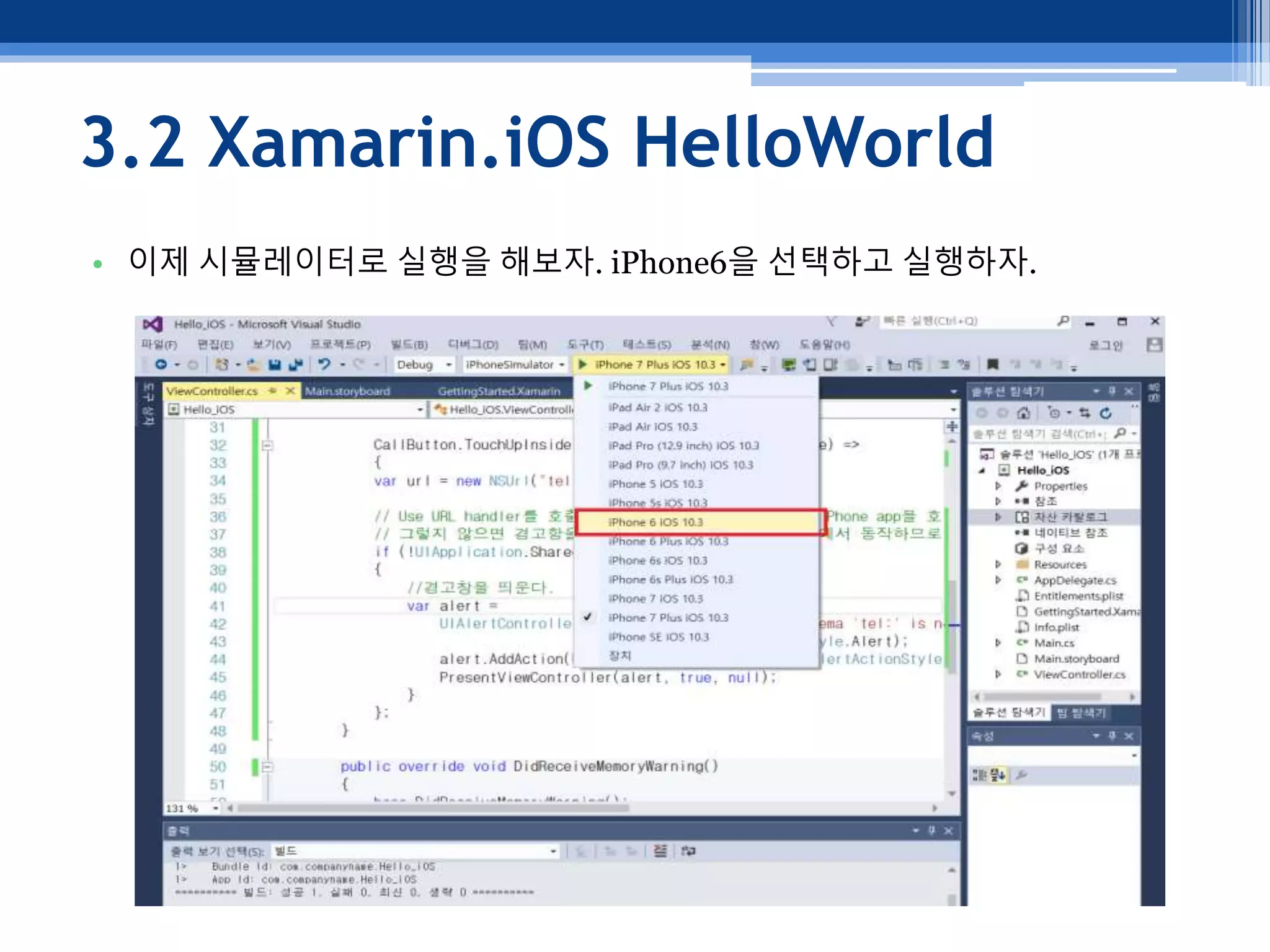The width and height of the screenshot is (1270, 952).
Task: Click the Sync with Active Document icon
Action: coord(1085,413)
